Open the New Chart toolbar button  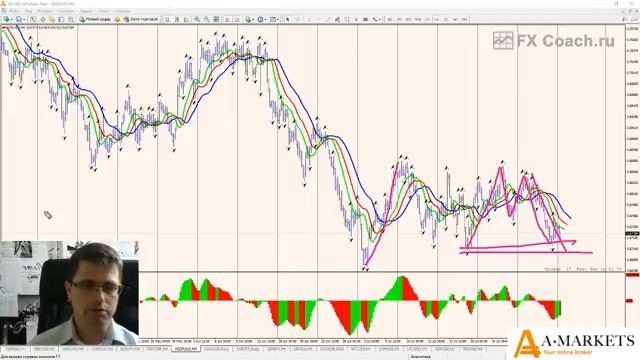(7, 19)
